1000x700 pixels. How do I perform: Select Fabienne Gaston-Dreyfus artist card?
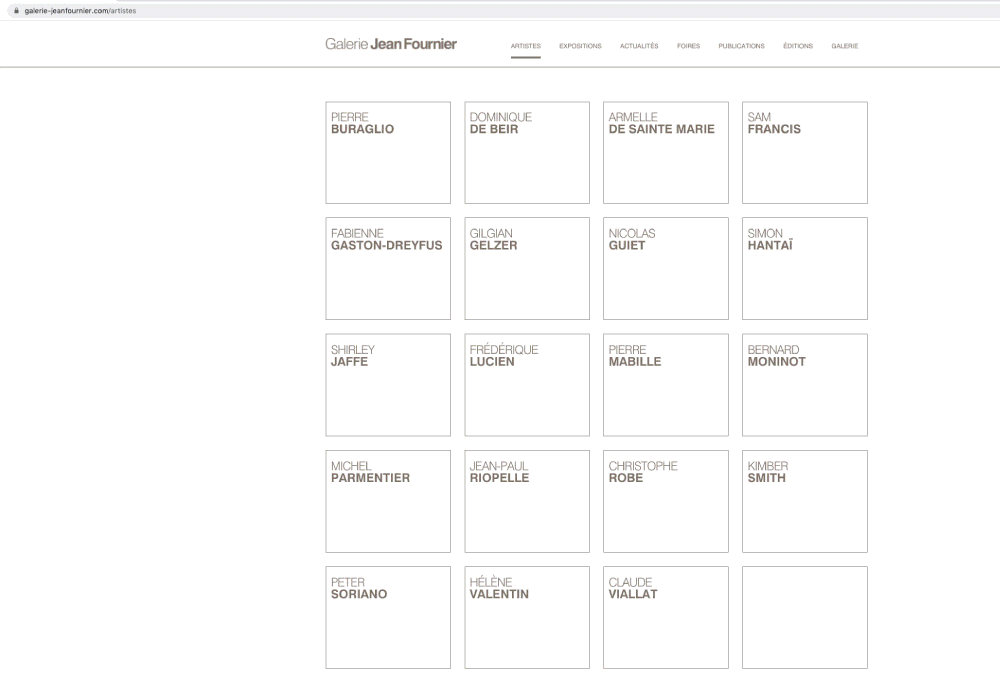click(388, 268)
